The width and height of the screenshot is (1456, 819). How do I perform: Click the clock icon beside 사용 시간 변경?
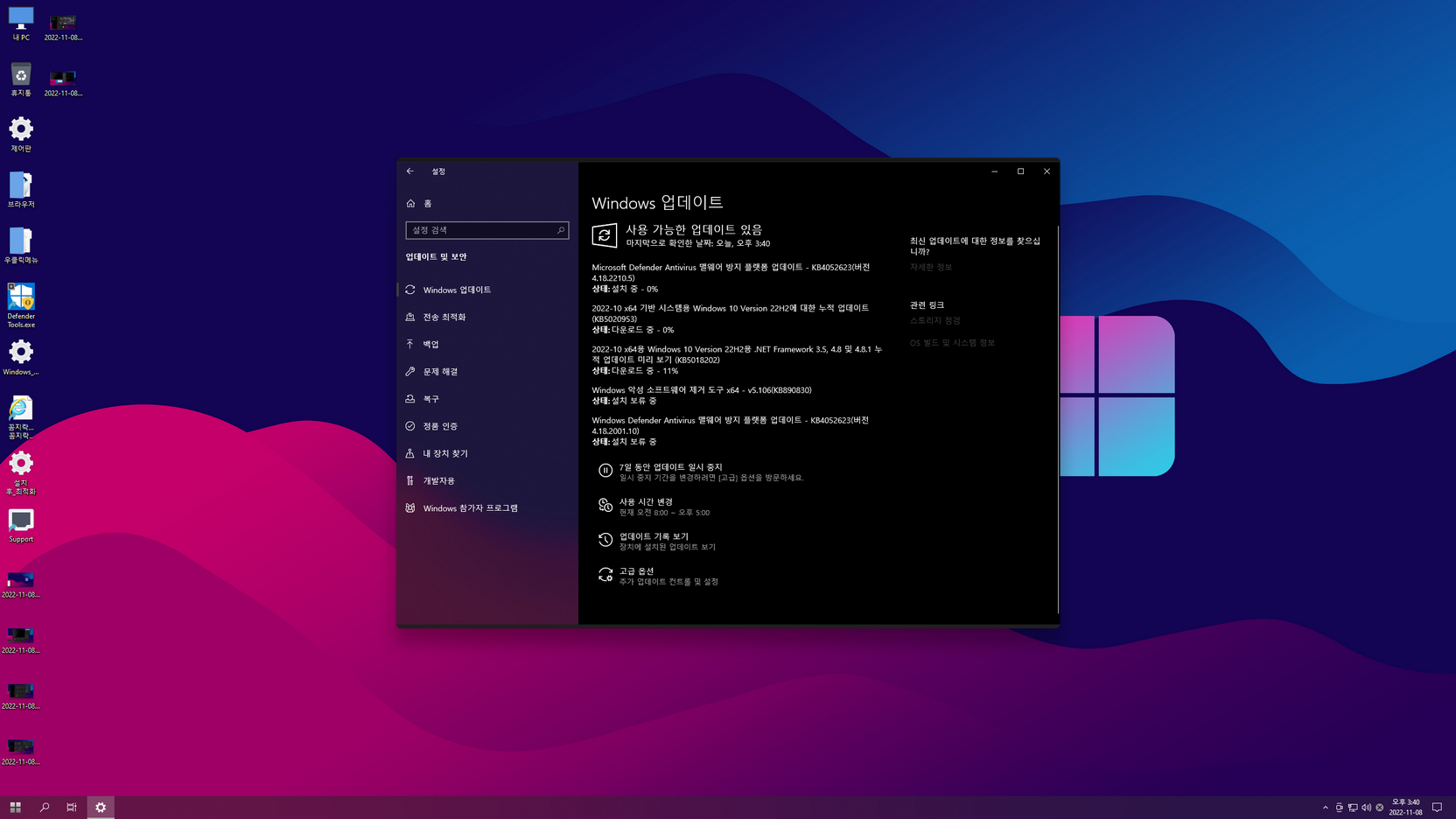coord(605,506)
